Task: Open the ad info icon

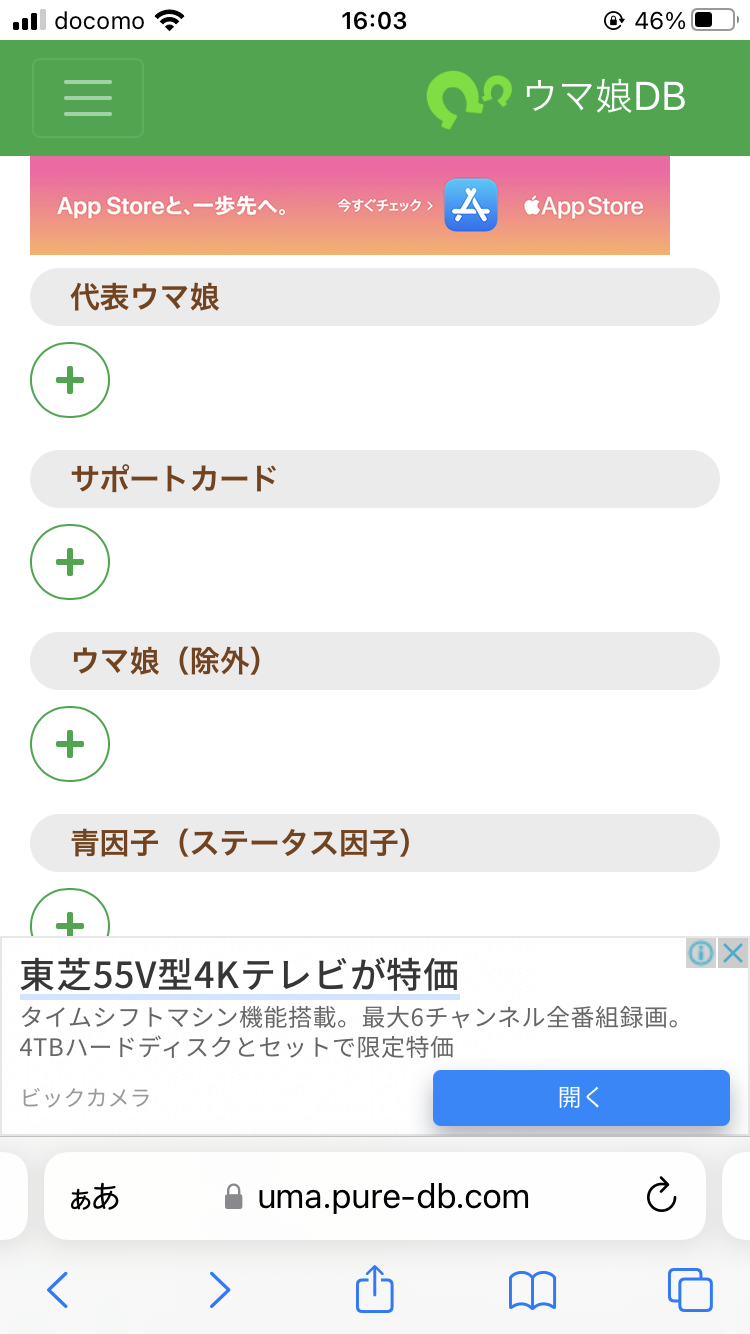Action: (x=701, y=953)
